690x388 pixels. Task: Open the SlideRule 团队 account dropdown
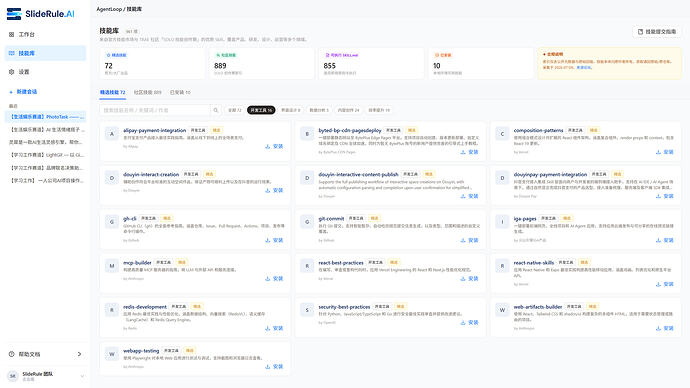(45, 376)
